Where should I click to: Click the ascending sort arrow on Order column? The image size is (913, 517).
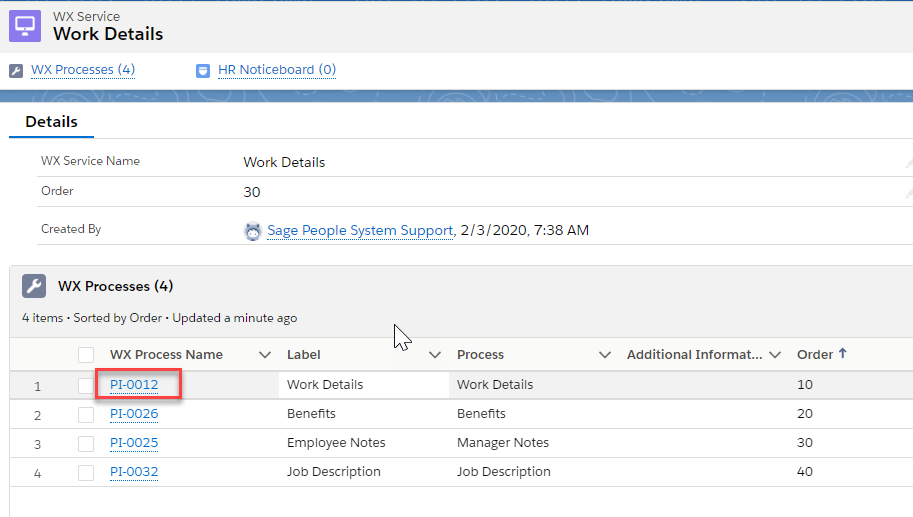click(842, 354)
